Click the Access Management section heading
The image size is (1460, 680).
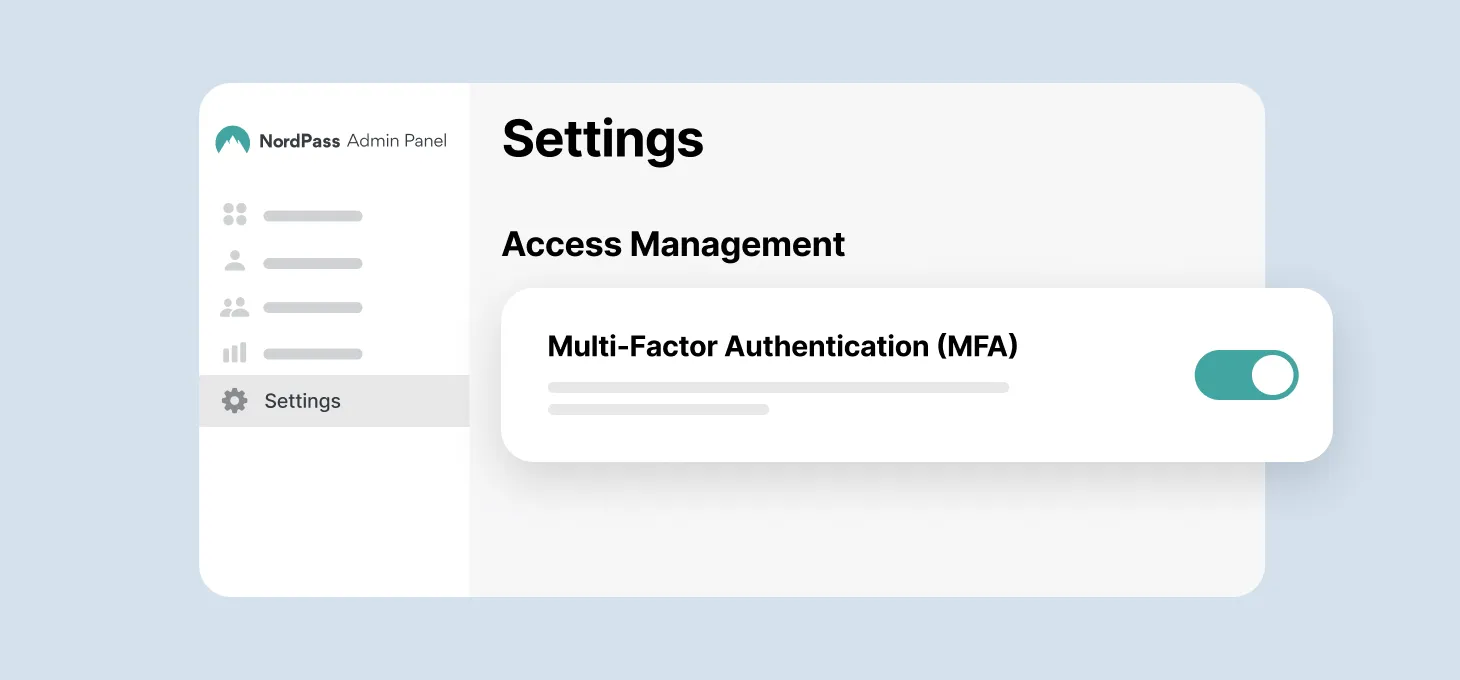coord(673,244)
